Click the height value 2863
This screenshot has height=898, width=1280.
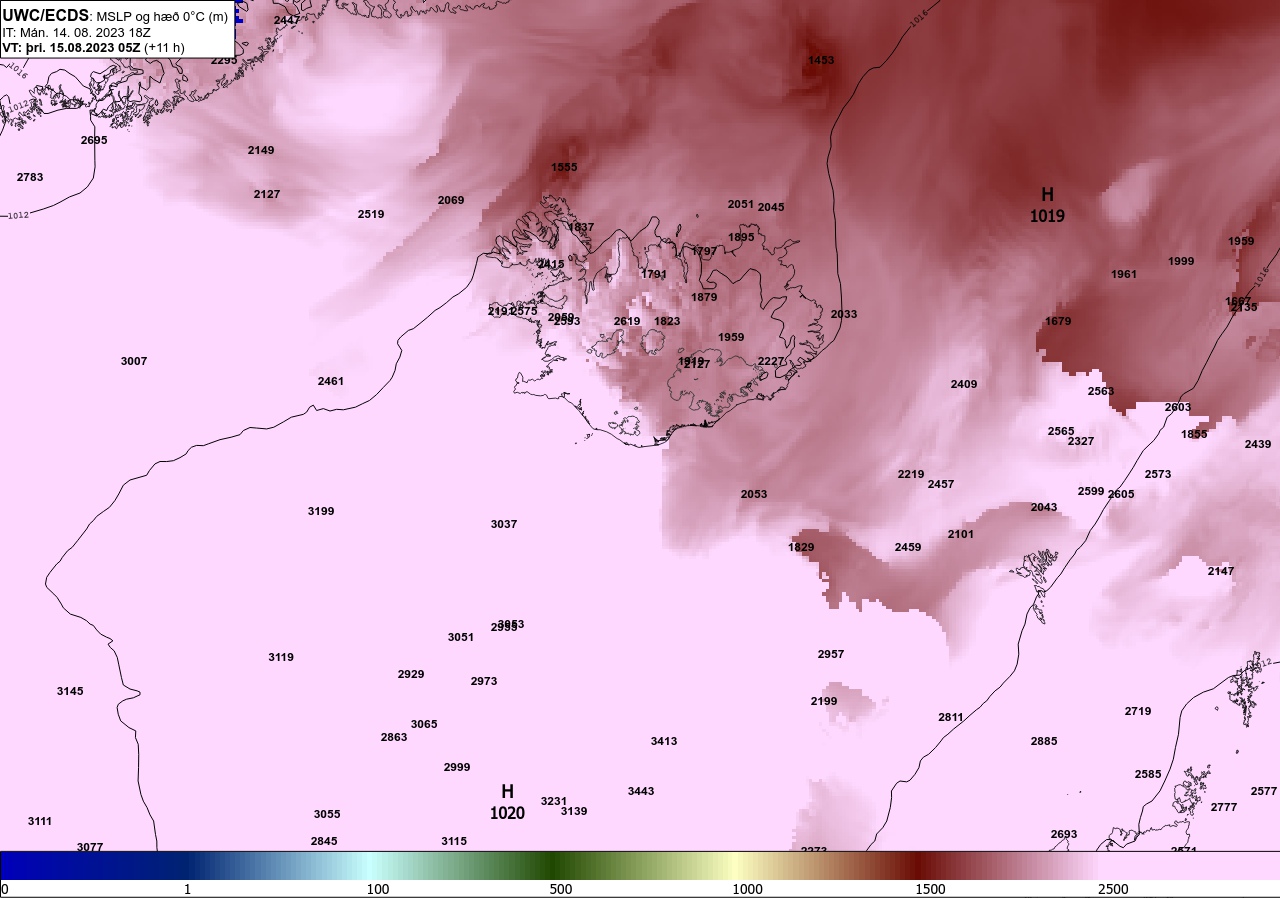[x=394, y=737]
